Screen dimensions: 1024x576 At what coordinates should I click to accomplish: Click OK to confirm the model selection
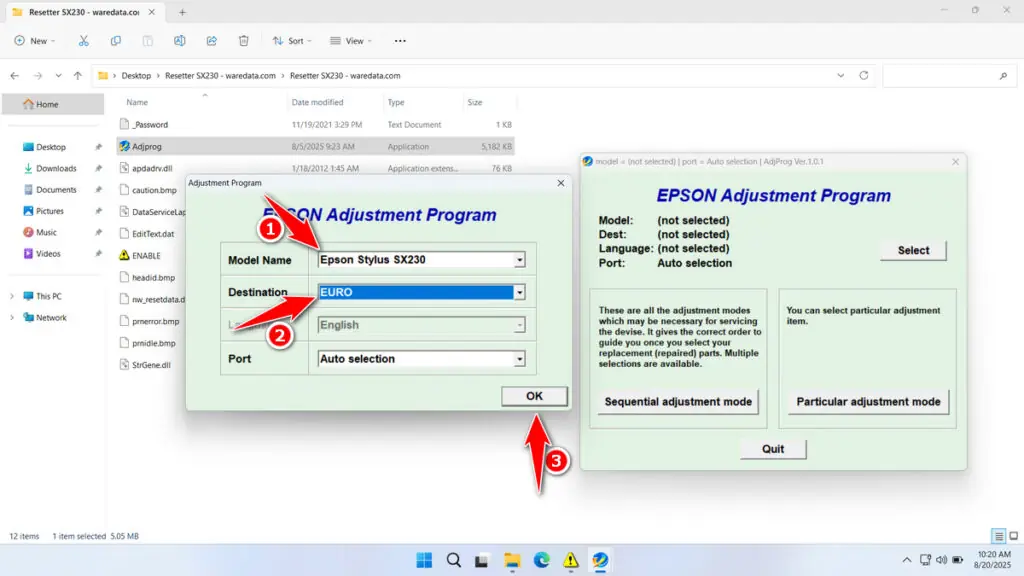(534, 396)
